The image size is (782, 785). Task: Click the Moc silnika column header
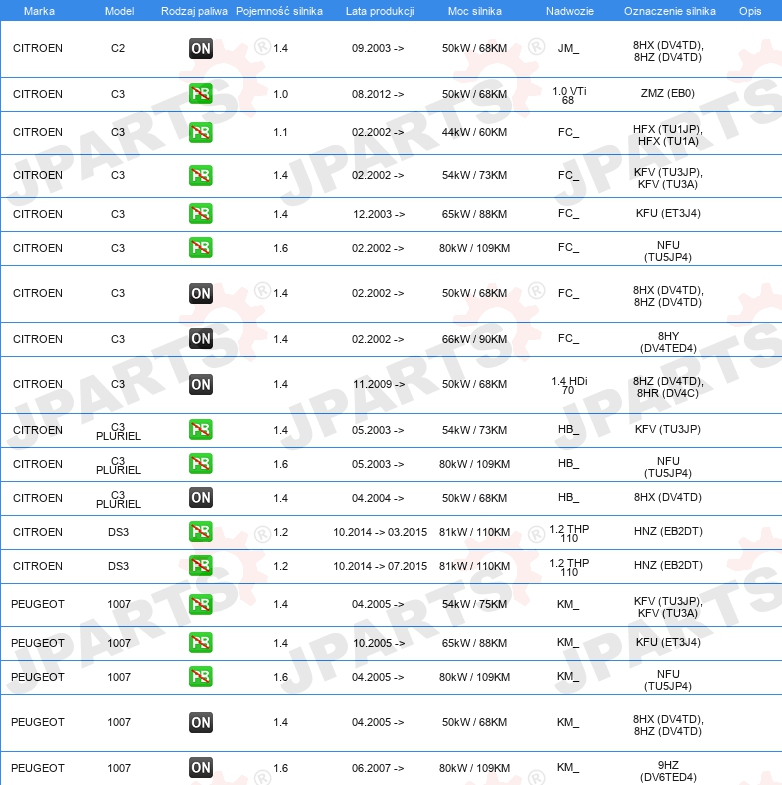tap(475, 11)
